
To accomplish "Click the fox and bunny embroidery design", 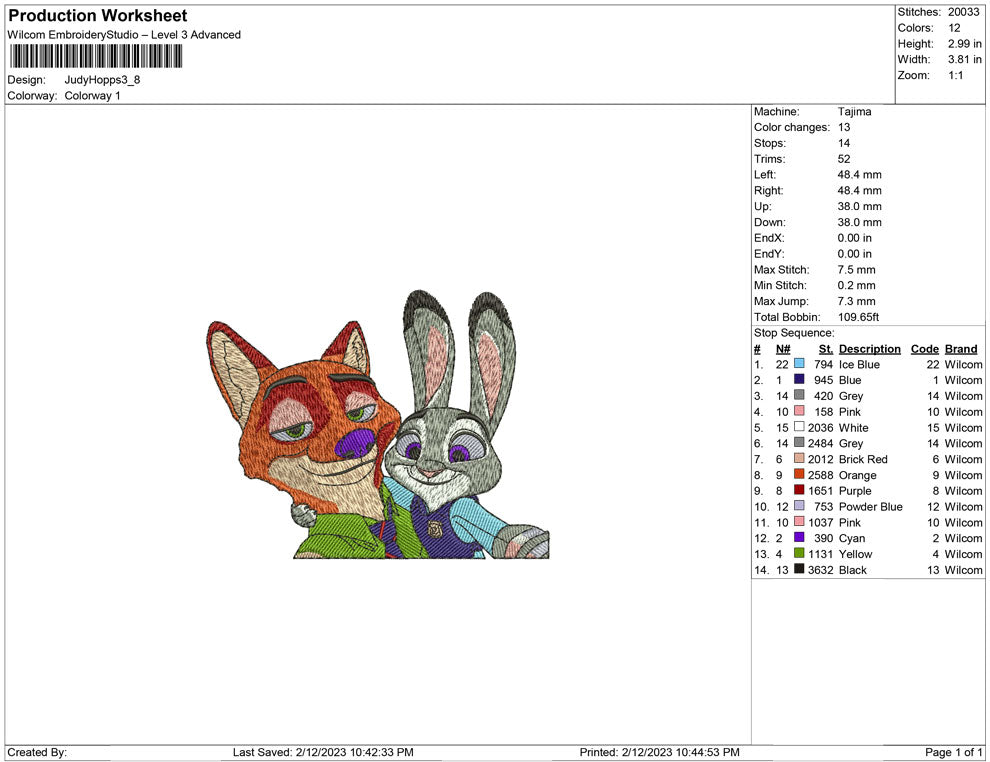I will [x=380, y=430].
